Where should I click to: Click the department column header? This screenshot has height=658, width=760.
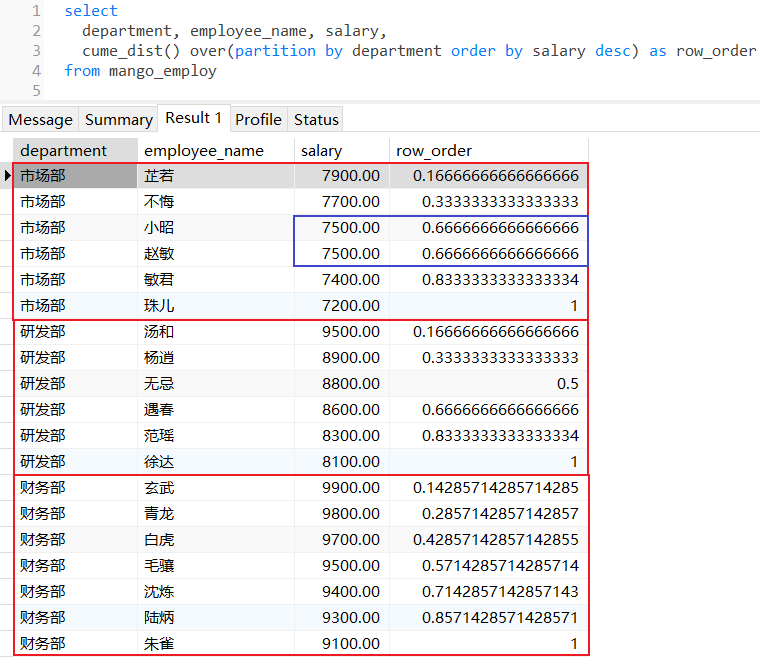pos(75,151)
